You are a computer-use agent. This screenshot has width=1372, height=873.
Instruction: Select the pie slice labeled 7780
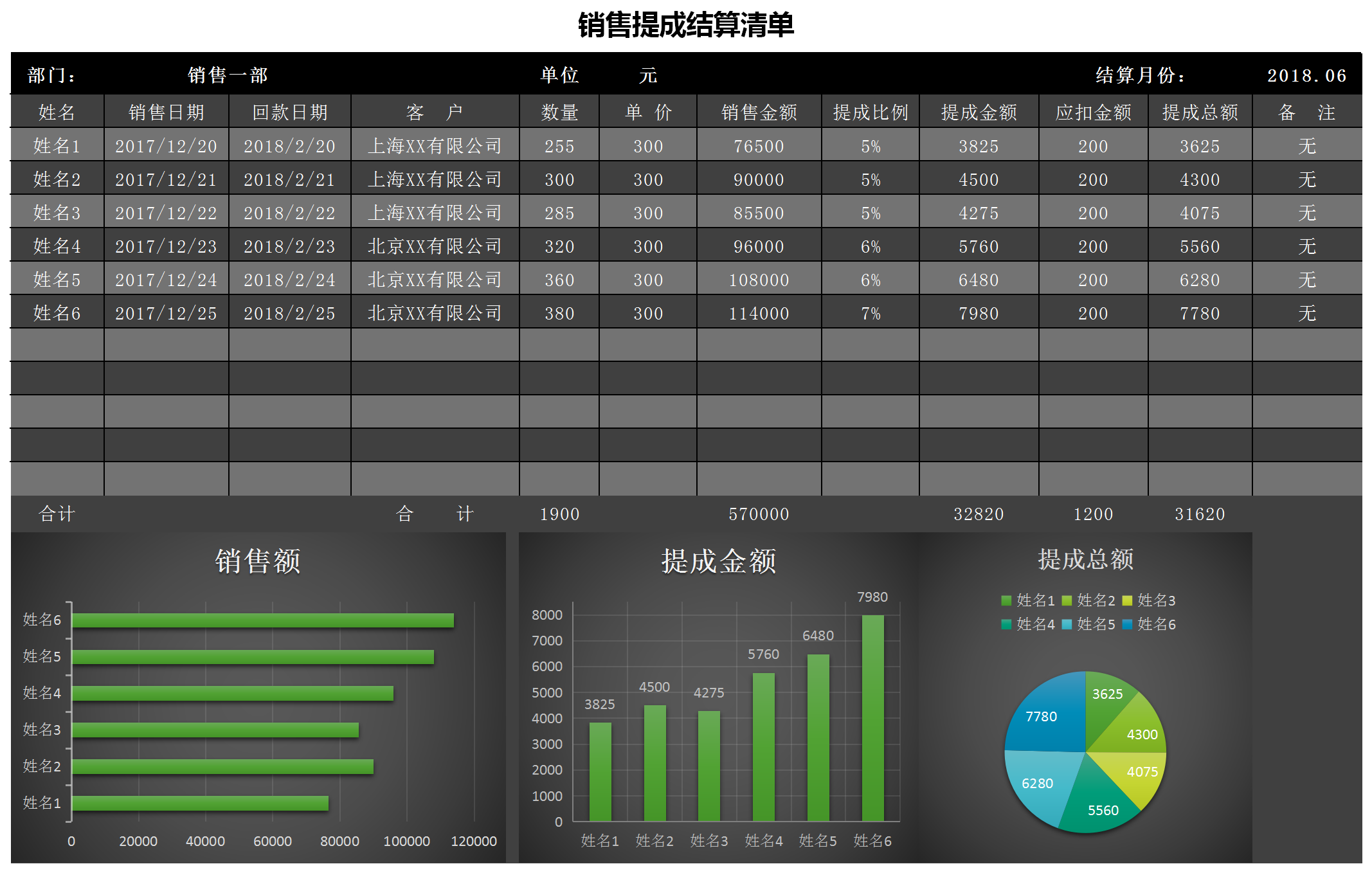pyautogui.click(x=1042, y=717)
